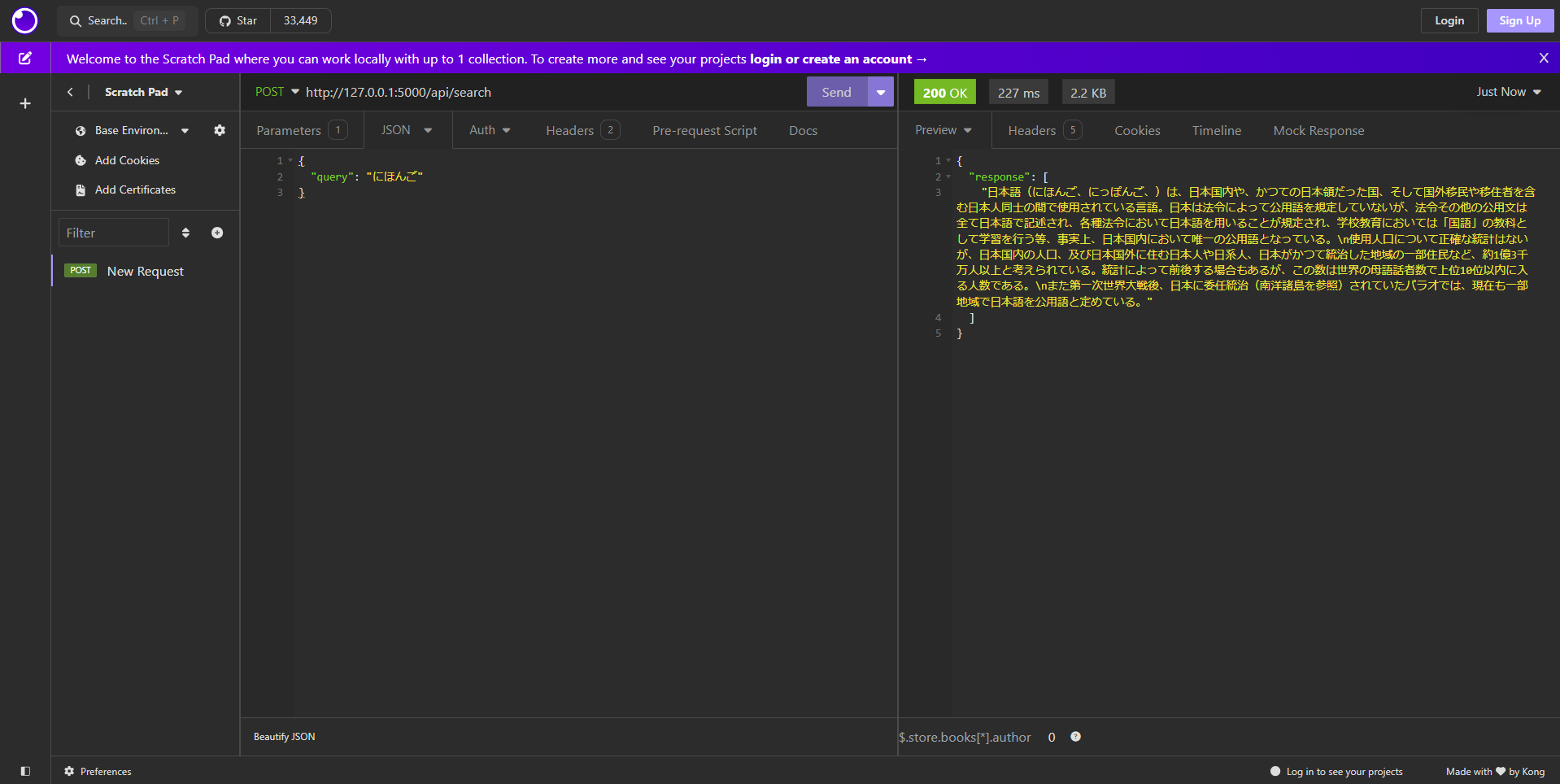
Task: Switch to request Headers tab
Action: pos(582,130)
